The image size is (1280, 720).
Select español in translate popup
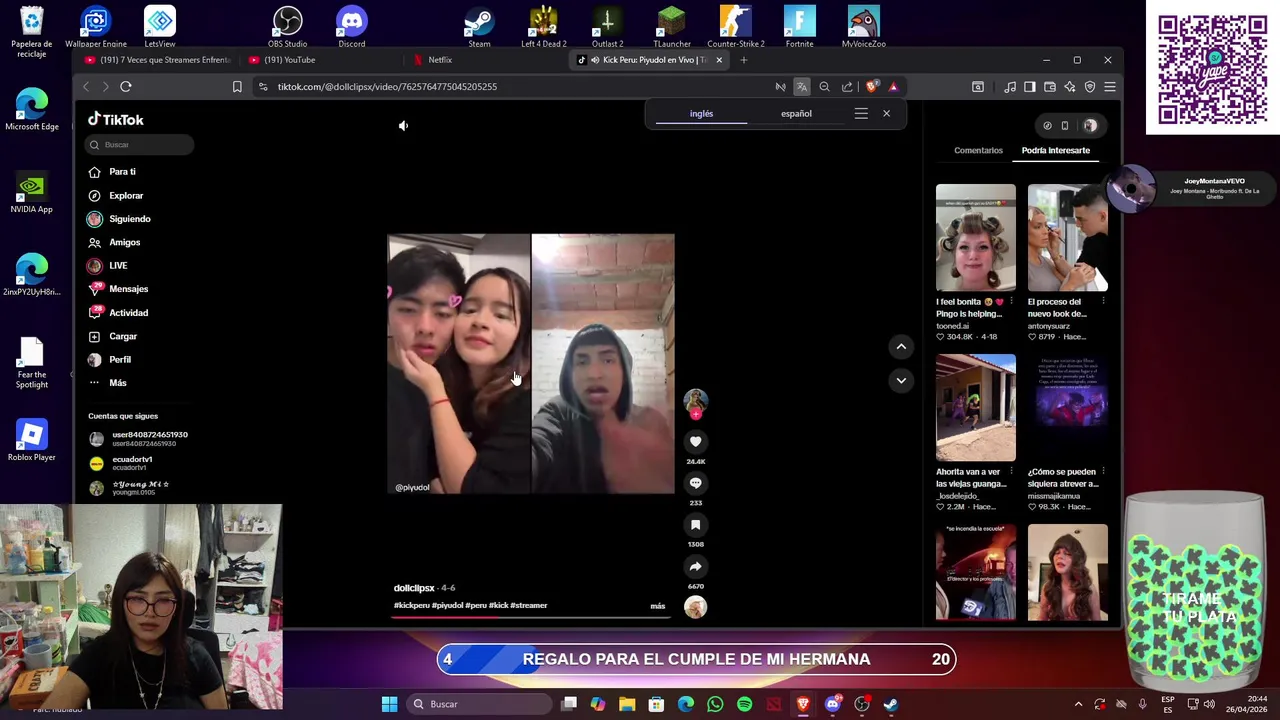point(796,114)
